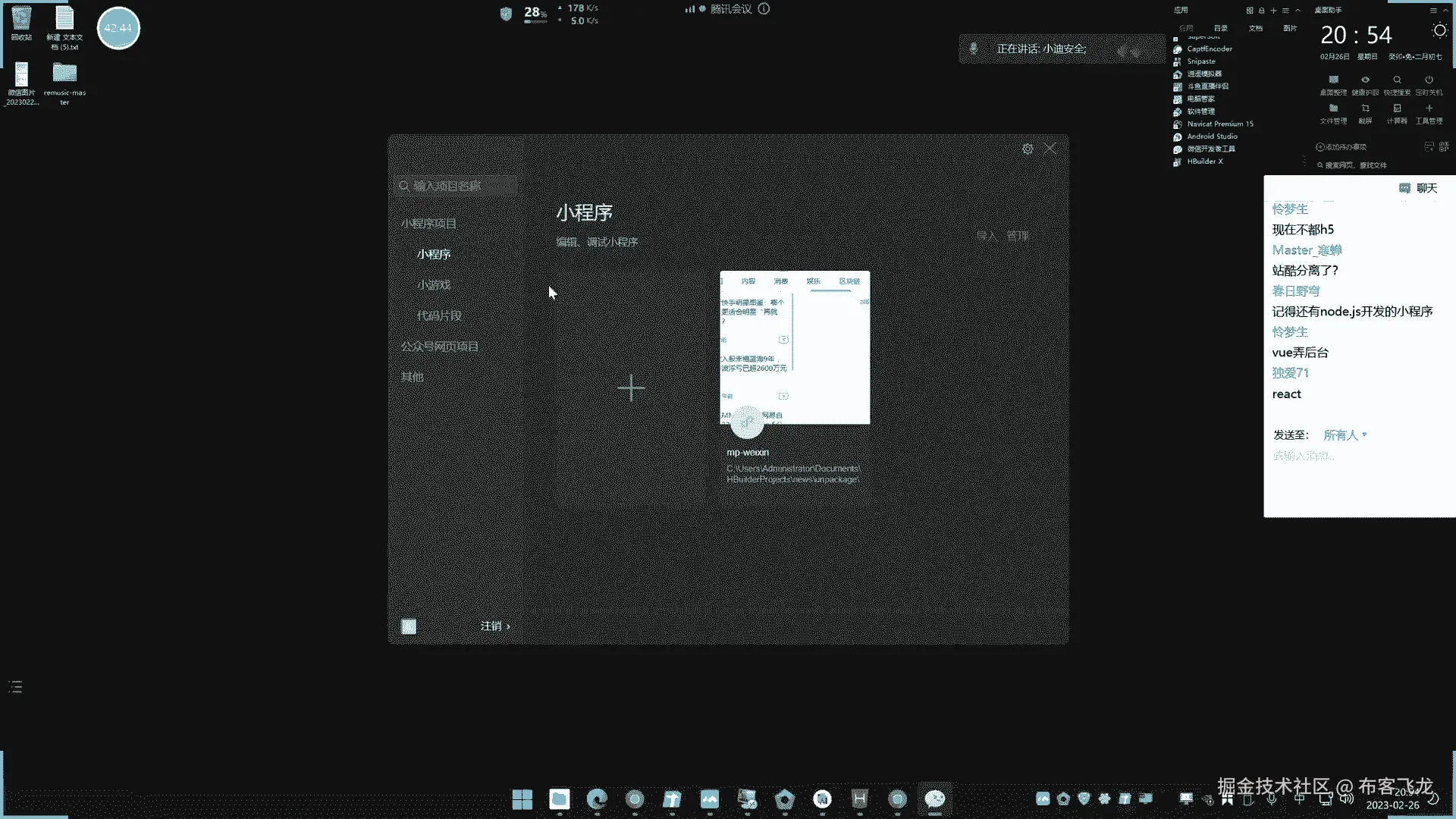This screenshot has width=1456, height=819.
Task: Click the plus icon to create a new mini program
Action: [631, 388]
